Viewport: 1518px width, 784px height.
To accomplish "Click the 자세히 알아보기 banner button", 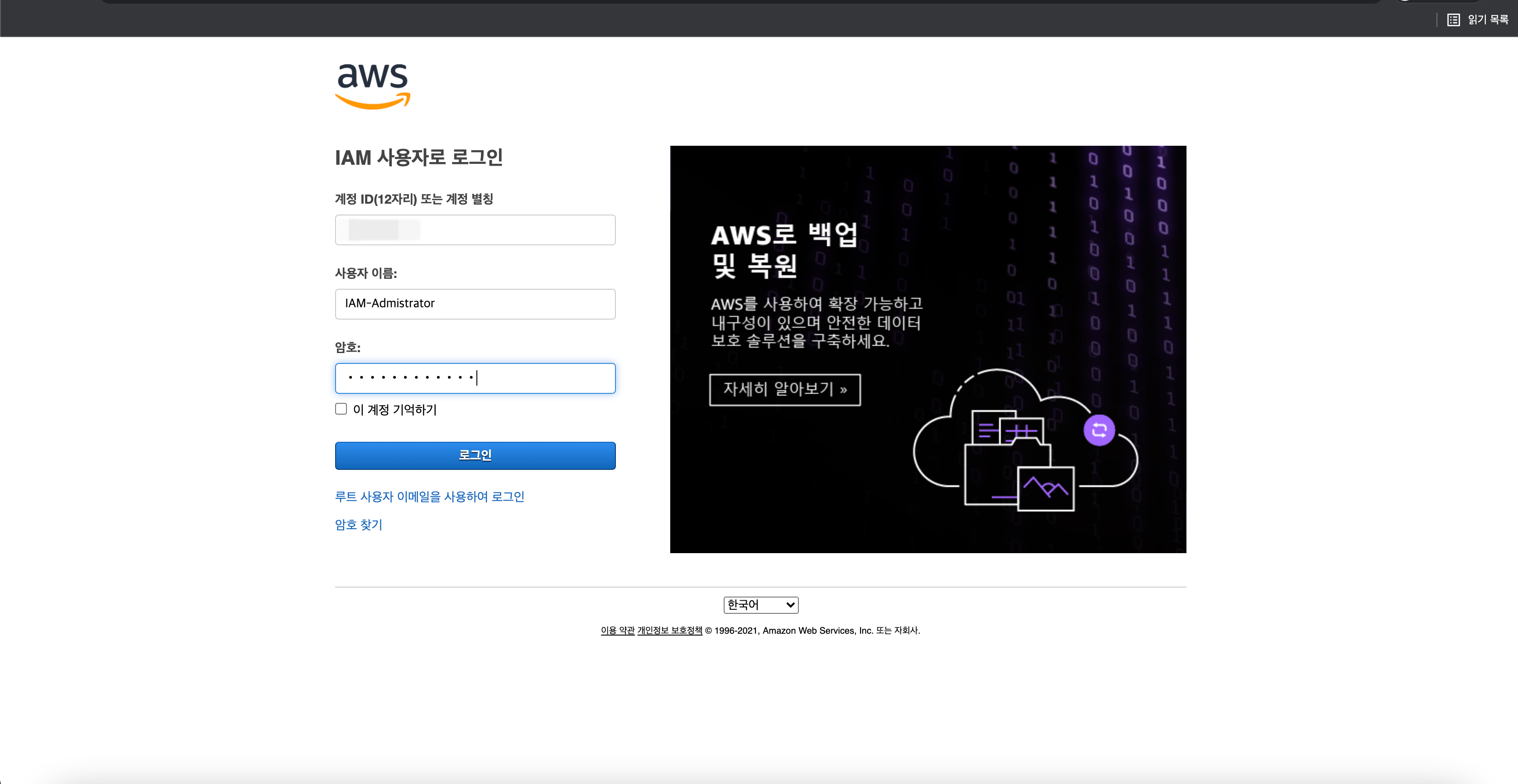I will click(784, 389).
